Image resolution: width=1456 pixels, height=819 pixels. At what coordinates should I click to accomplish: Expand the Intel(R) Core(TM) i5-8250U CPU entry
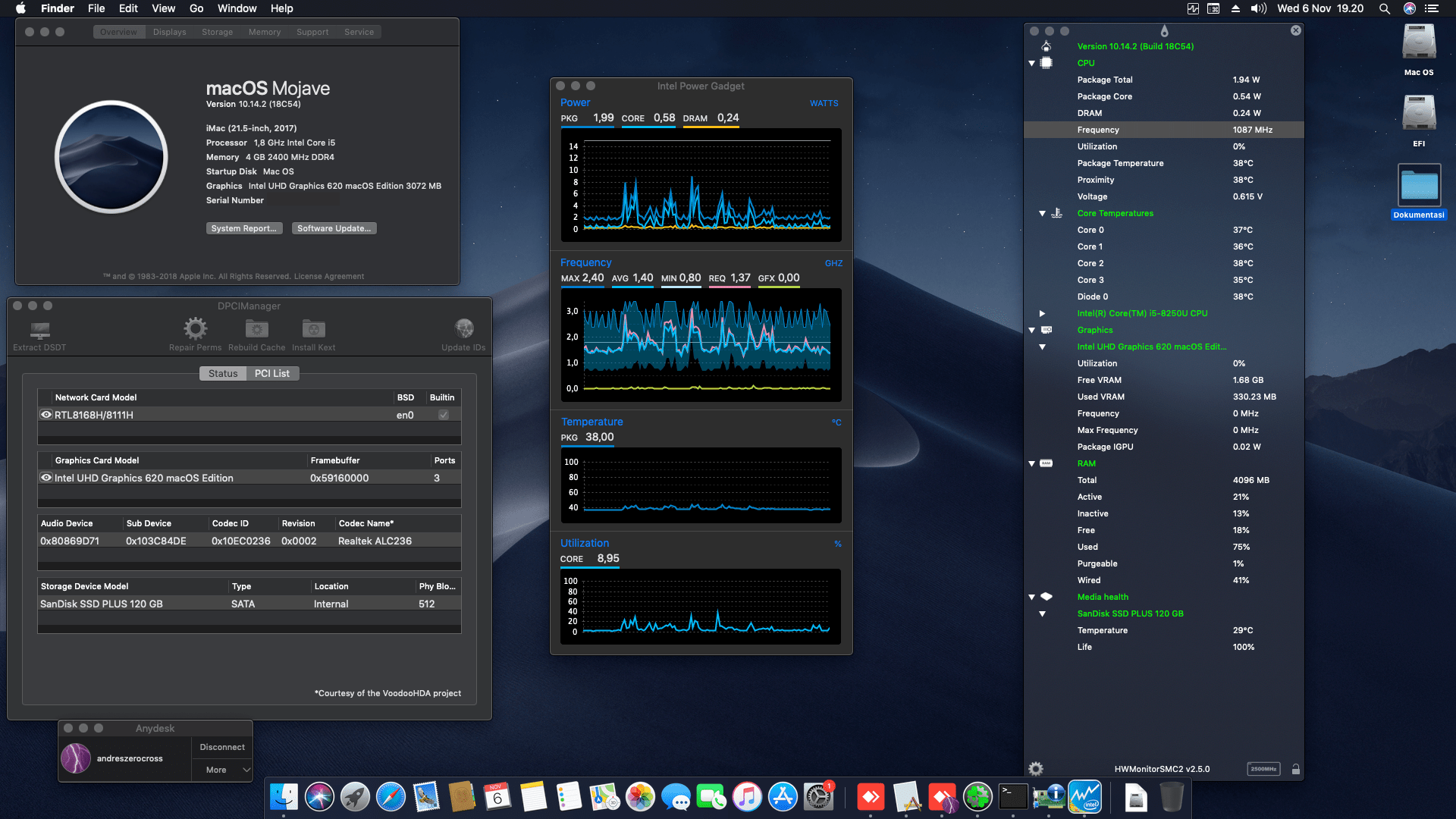(x=1042, y=313)
